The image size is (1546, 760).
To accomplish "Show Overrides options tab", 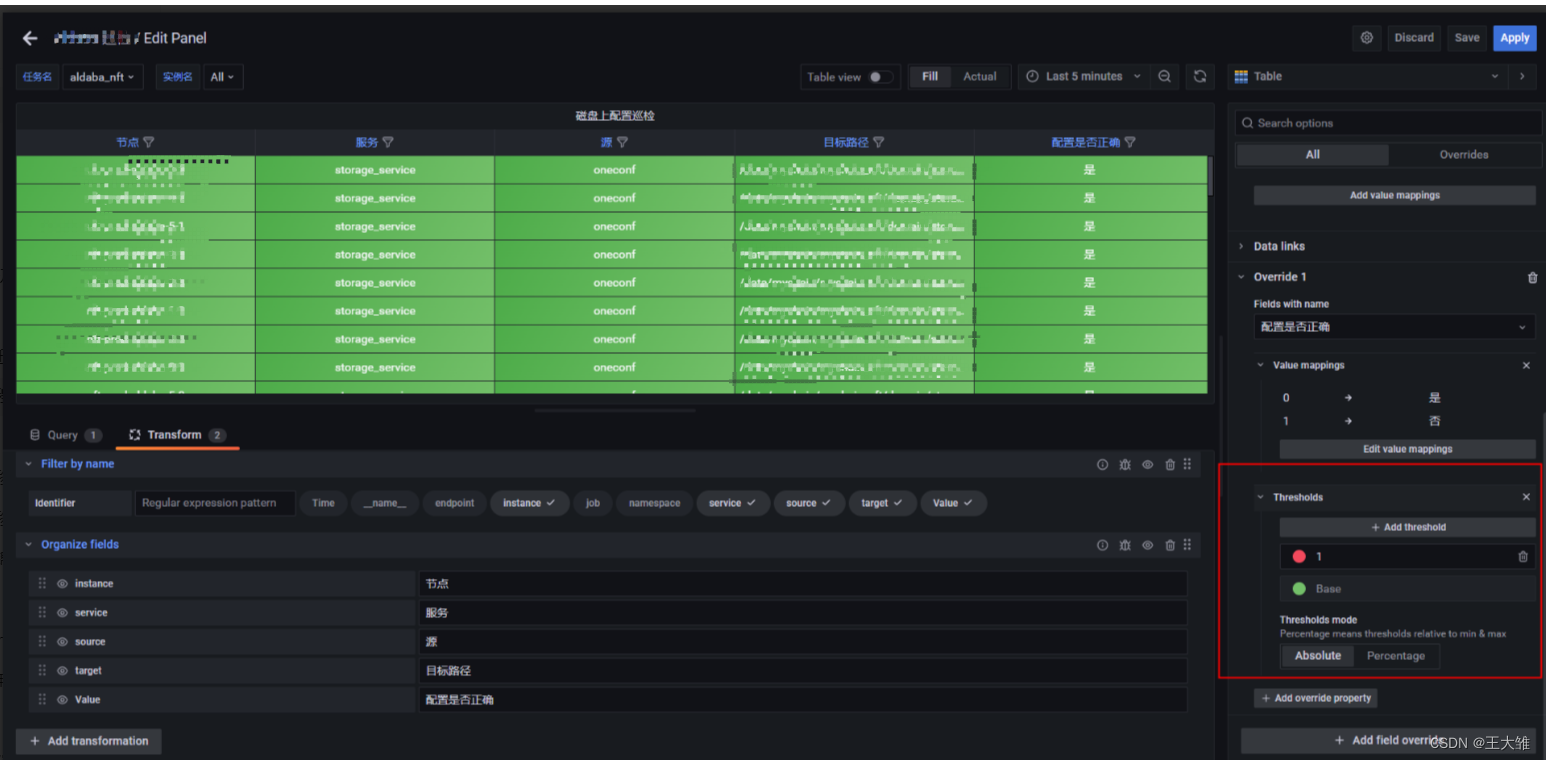I will 1464,155.
